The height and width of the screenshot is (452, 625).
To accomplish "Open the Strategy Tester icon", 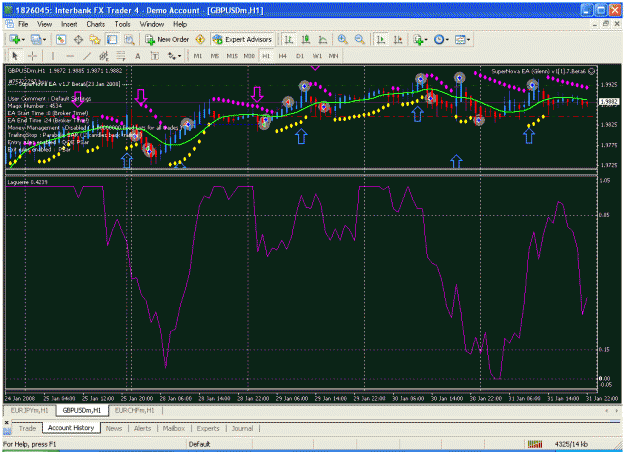I will [x=129, y=39].
